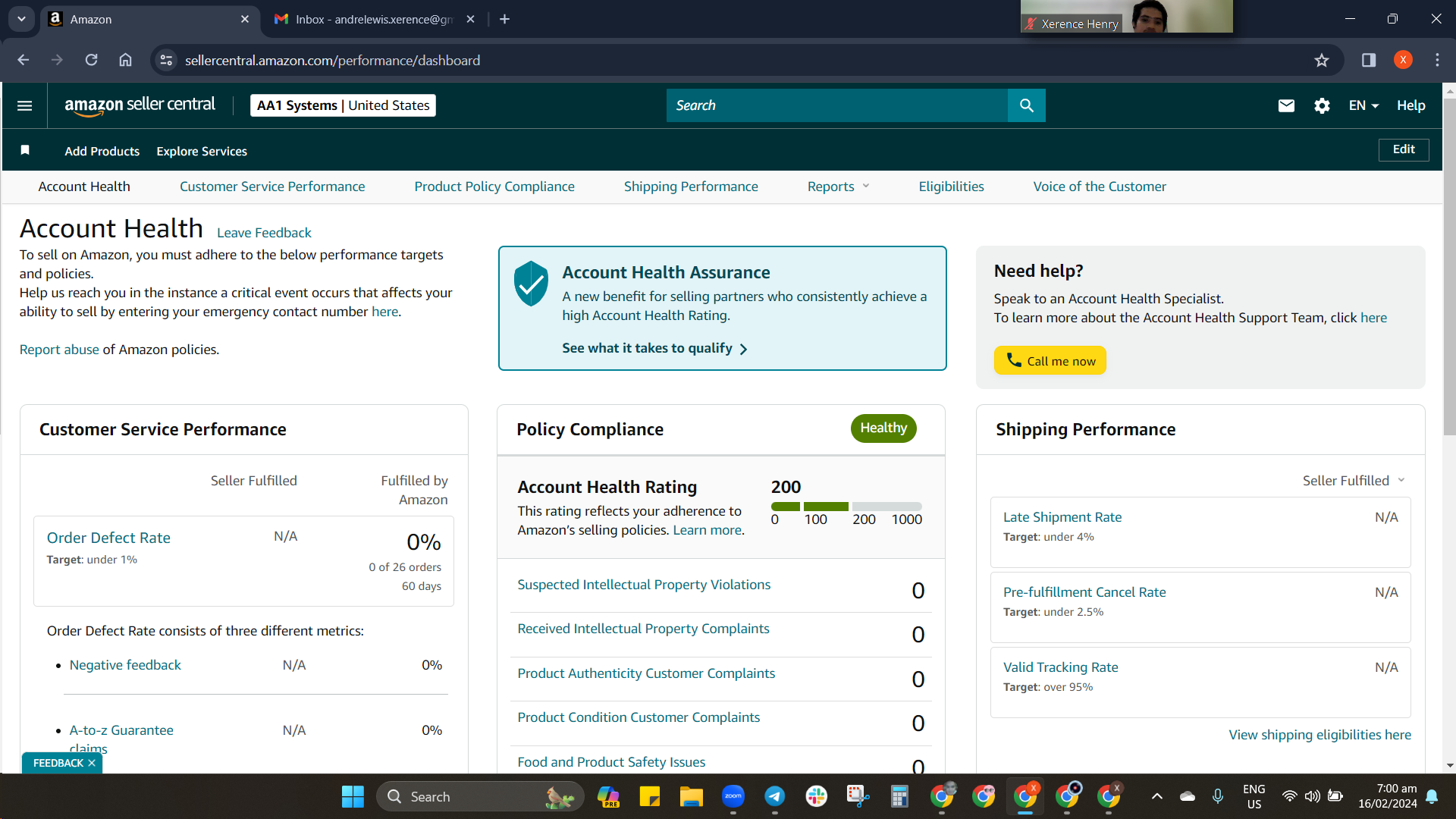Open the Shipping Performance tab
This screenshot has width=1456, height=819.
[691, 187]
